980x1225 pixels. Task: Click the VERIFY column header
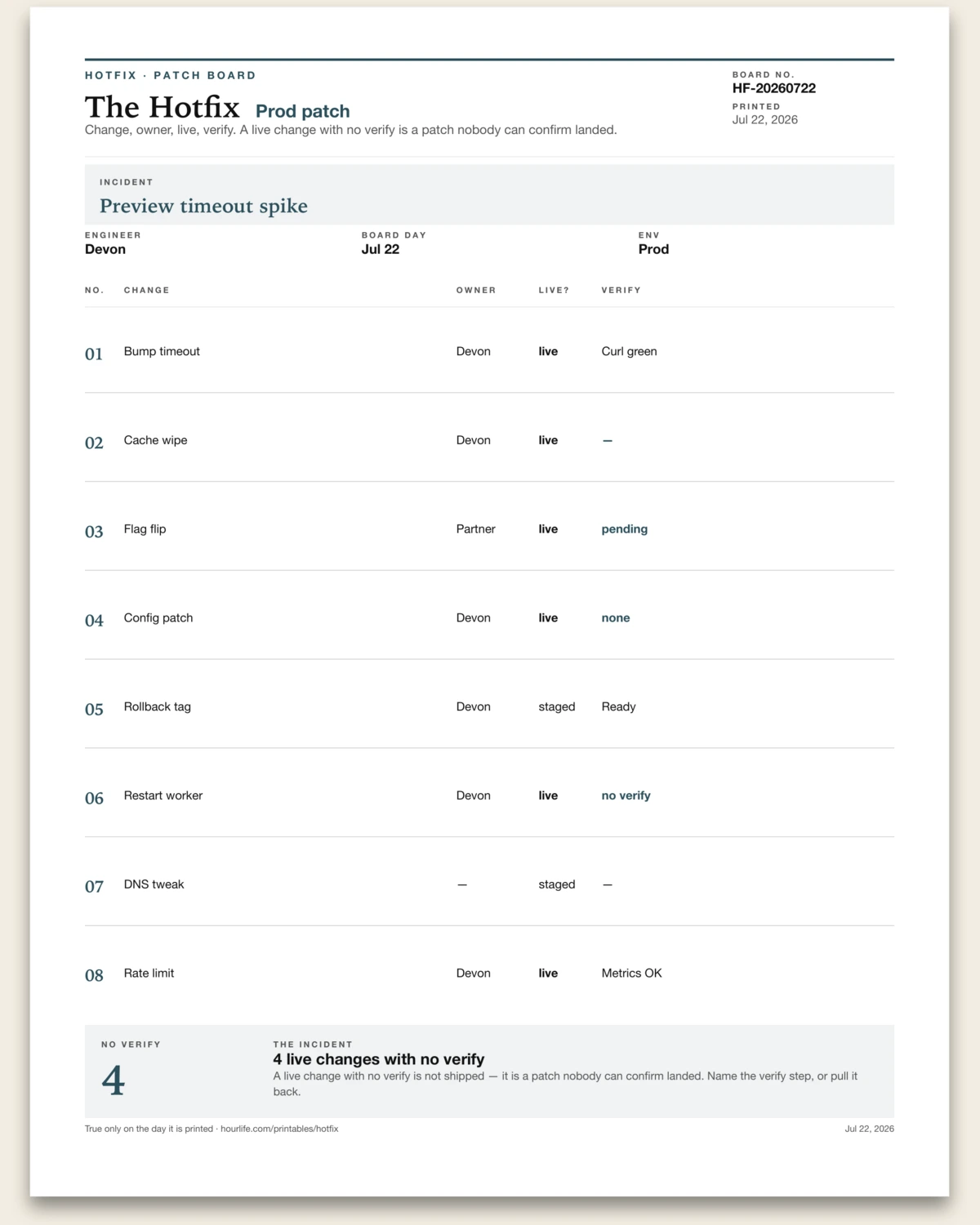tap(621, 290)
